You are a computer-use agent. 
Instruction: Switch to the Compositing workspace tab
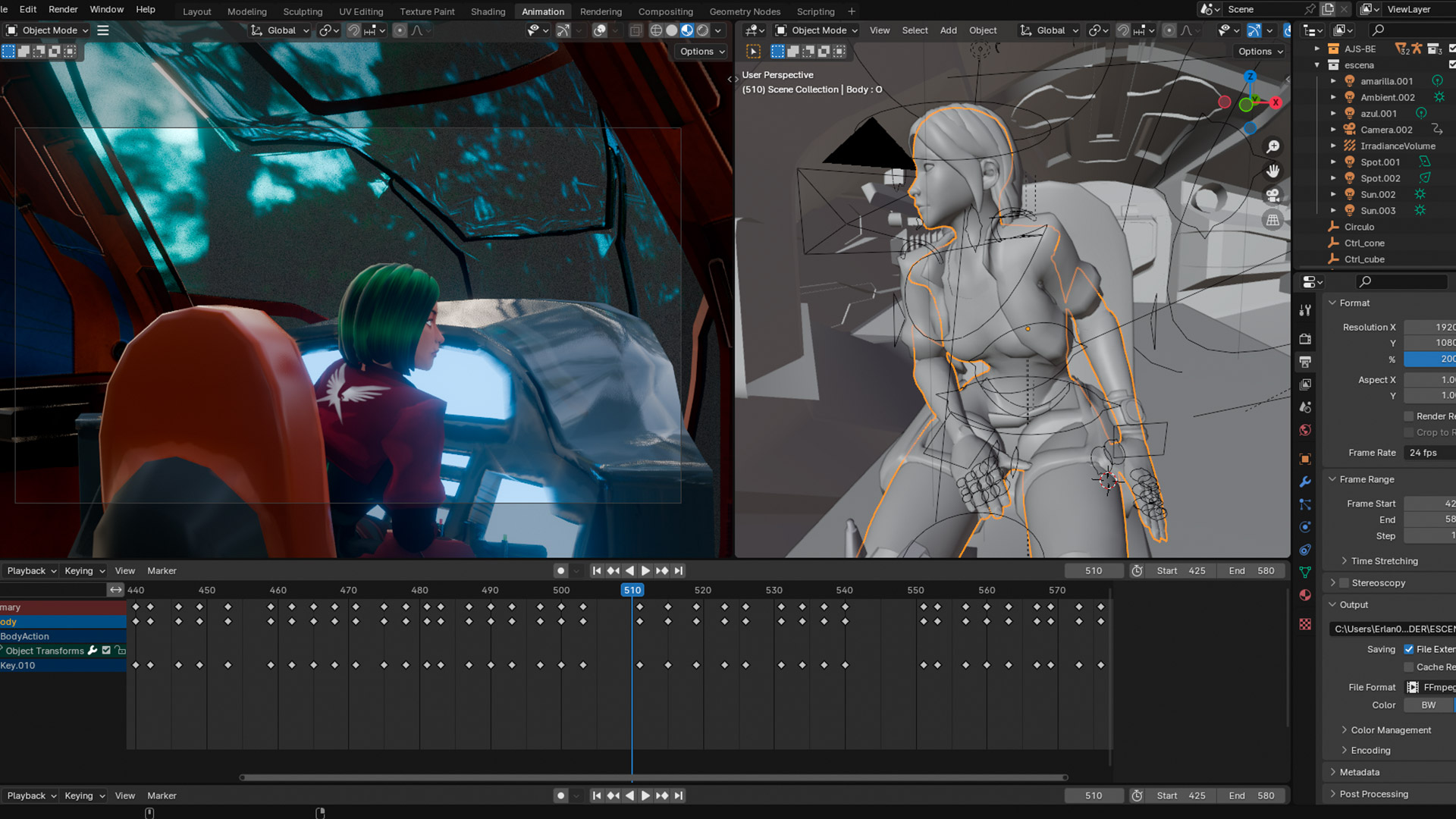(x=665, y=11)
